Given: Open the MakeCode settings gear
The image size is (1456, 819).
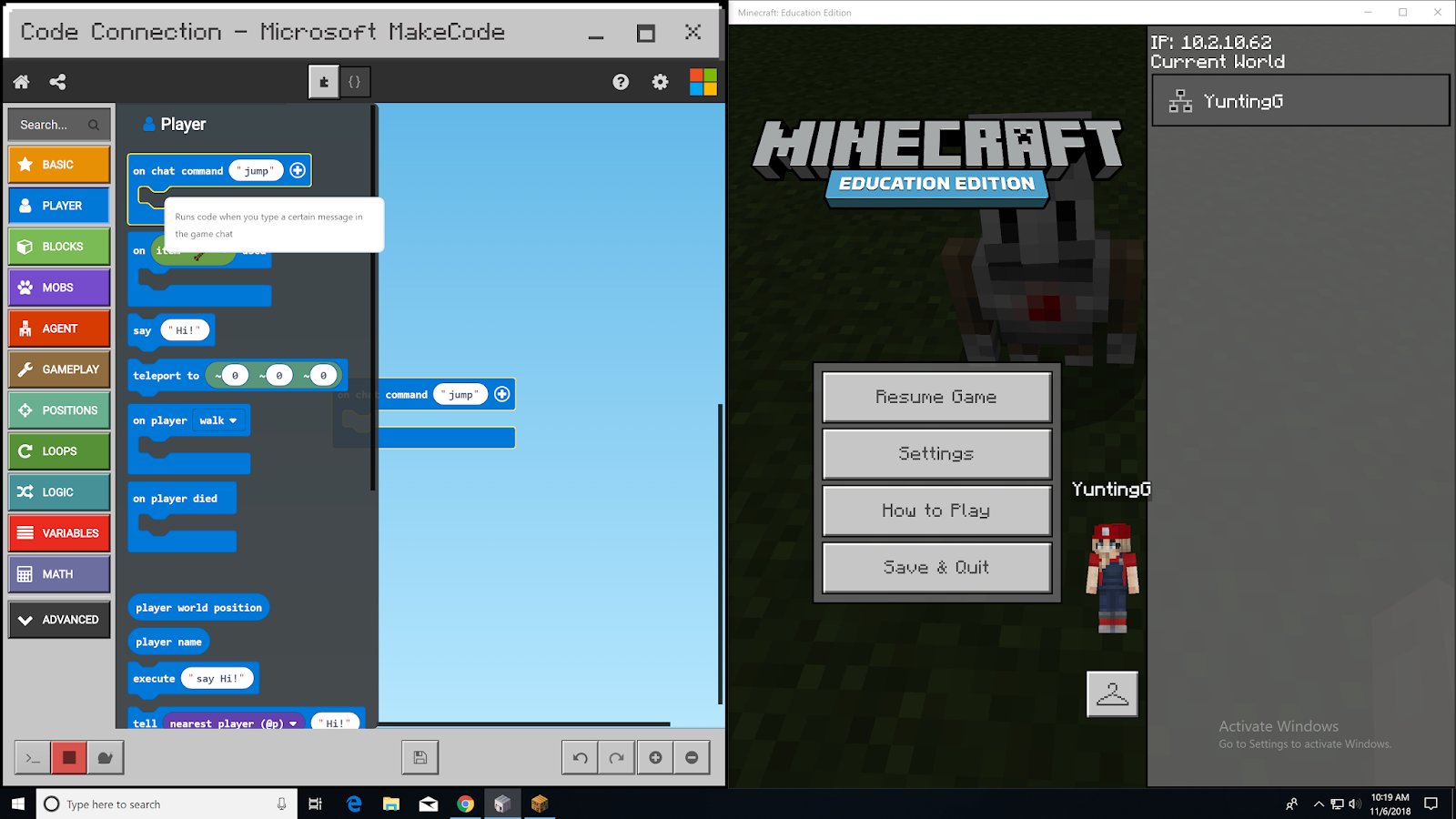Looking at the screenshot, I should [x=659, y=82].
